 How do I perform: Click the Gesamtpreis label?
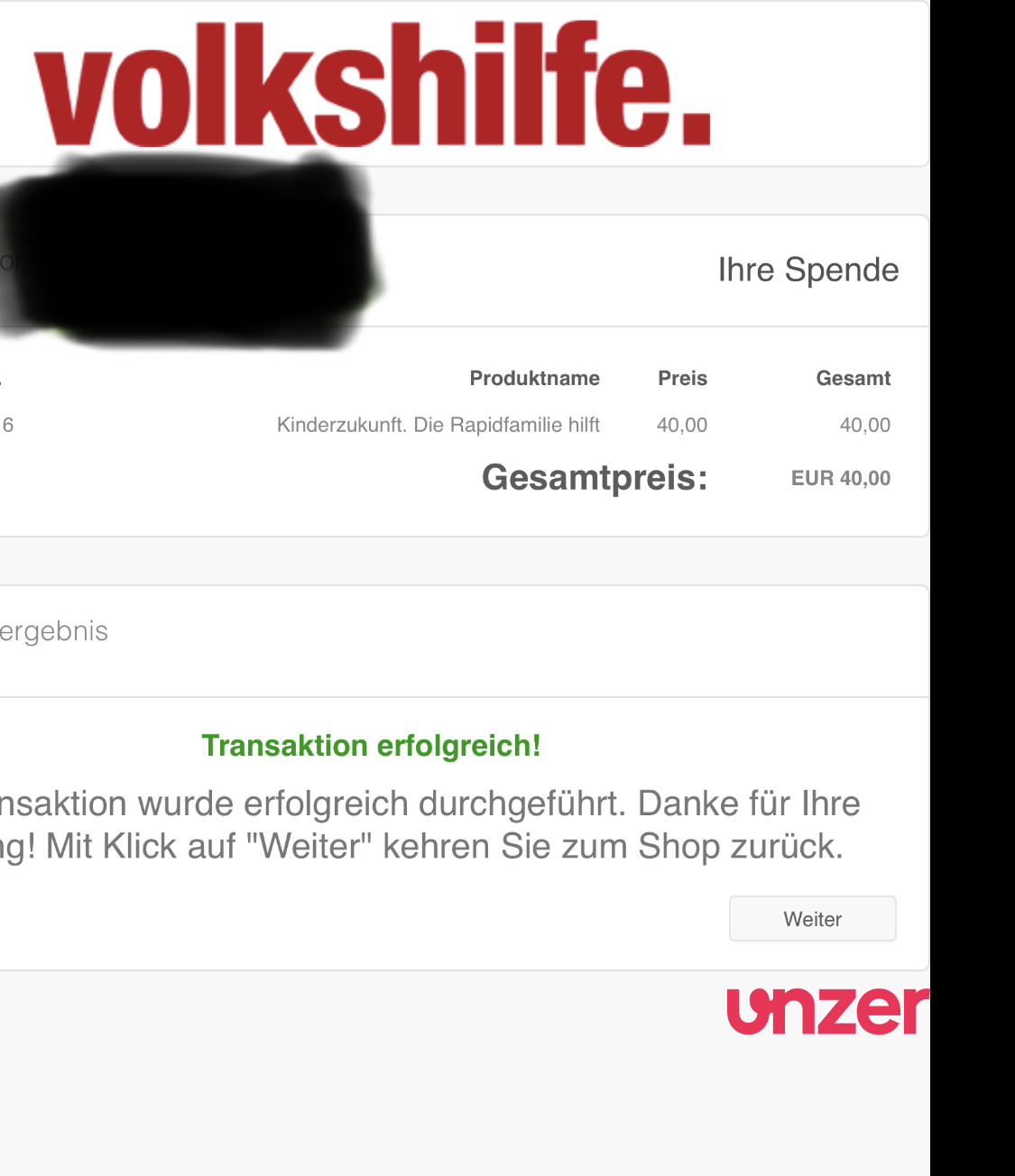(595, 477)
